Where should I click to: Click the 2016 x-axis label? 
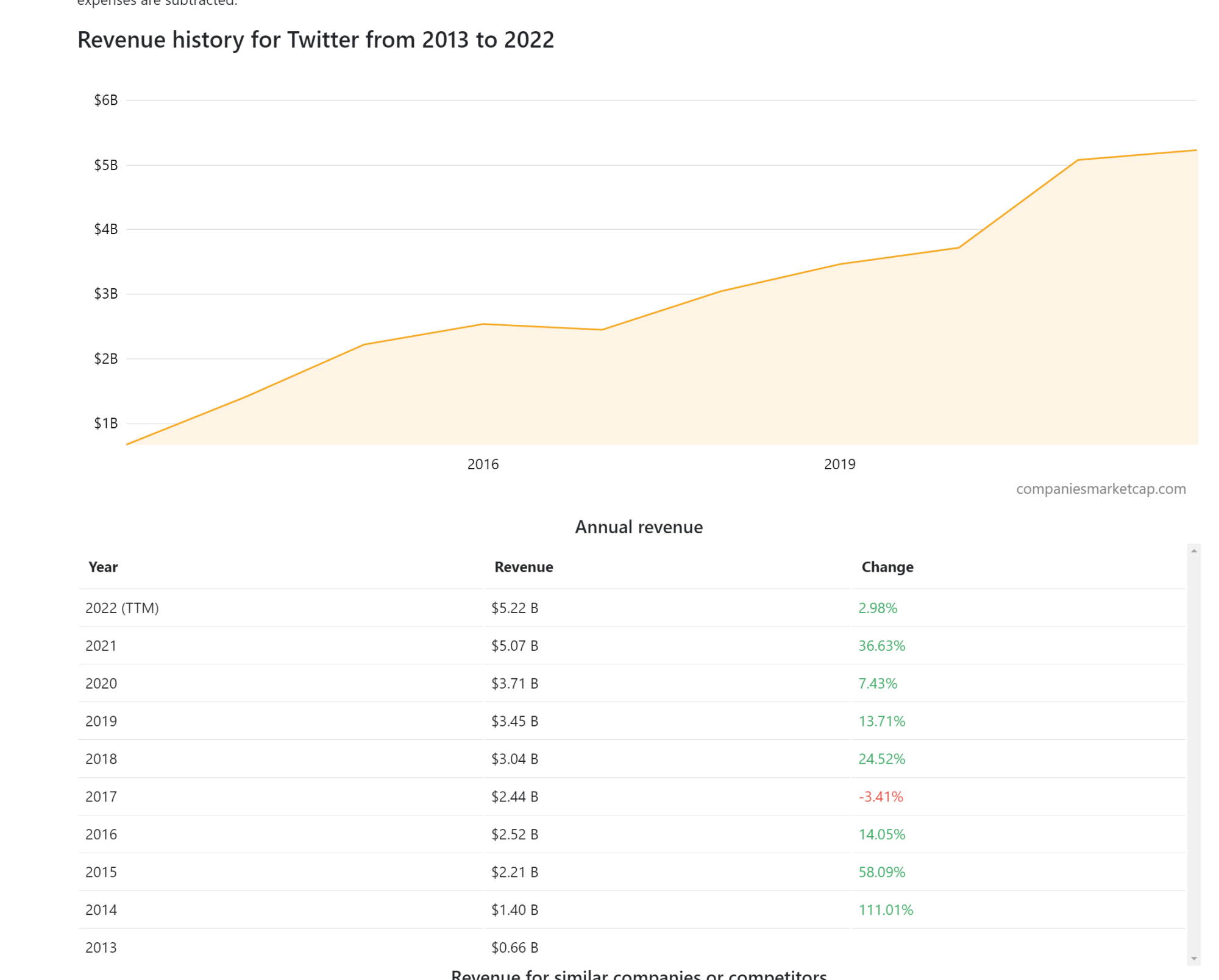[483, 464]
